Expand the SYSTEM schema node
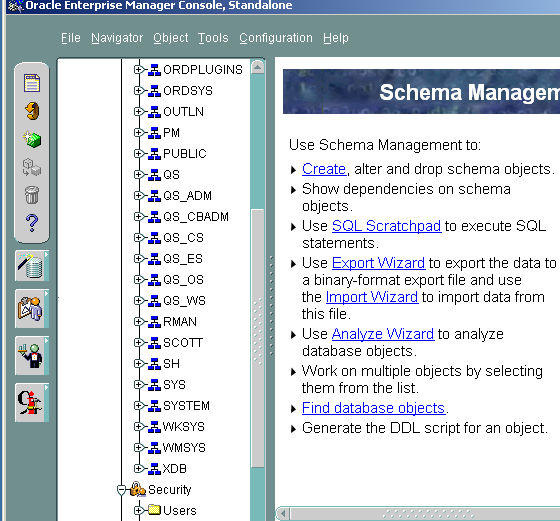The height and width of the screenshot is (521, 560). 138,406
